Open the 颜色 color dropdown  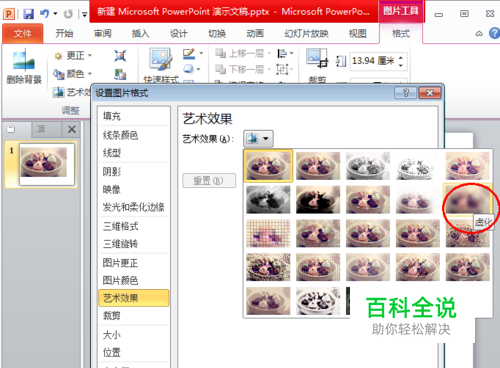(73, 73)
